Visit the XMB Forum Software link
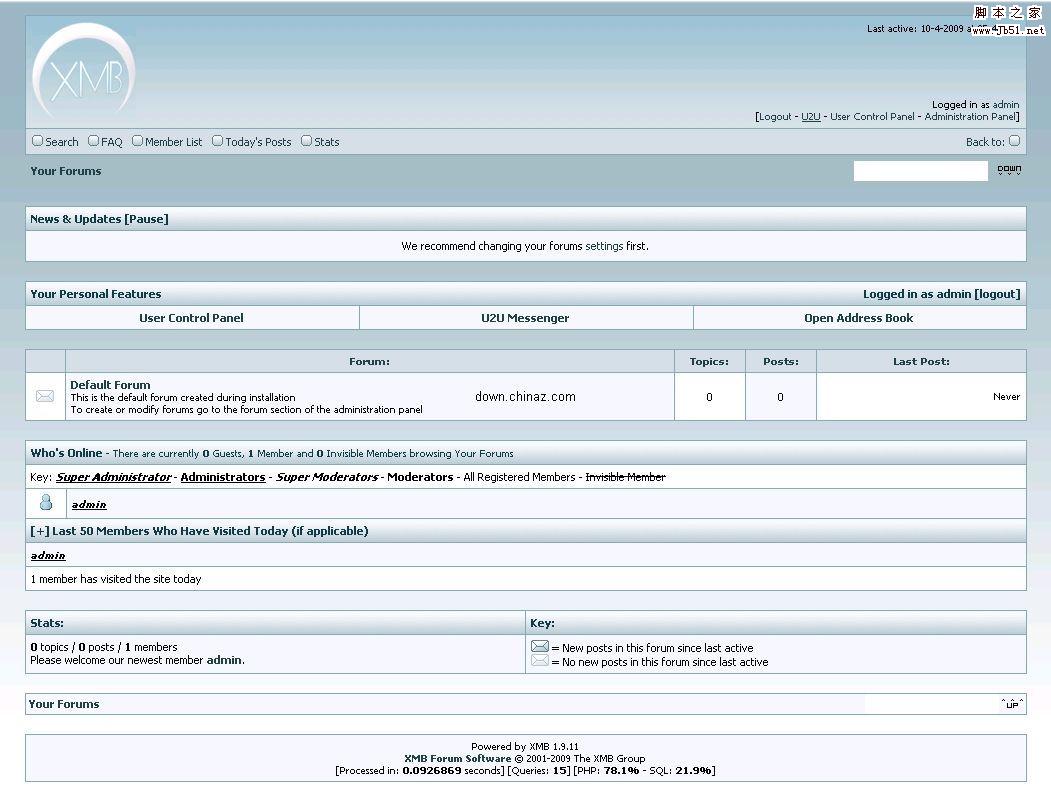 tap(457, 758)
